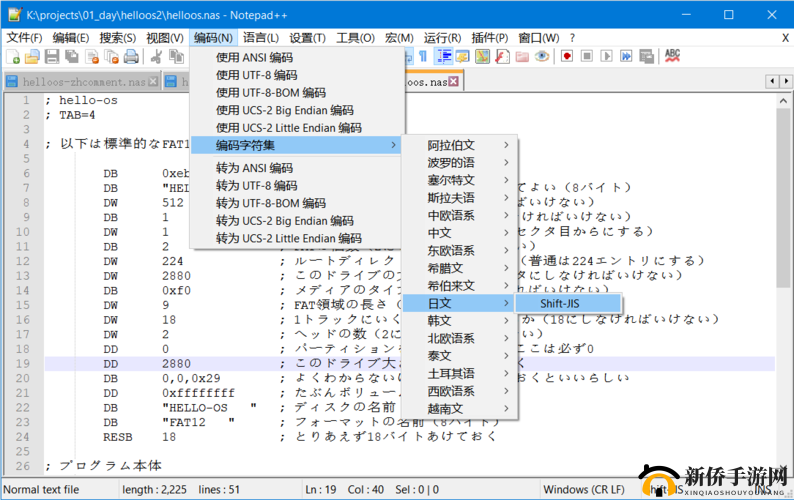Close the active oos.nas tab
794x500 pixels.
click(454, 82)
